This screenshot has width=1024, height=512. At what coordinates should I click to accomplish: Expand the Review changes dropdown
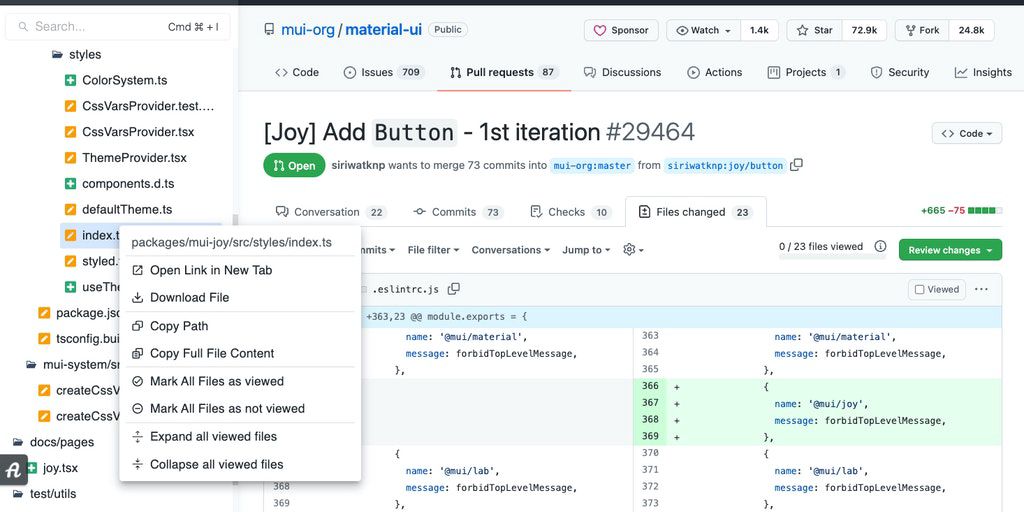(950, 250)
